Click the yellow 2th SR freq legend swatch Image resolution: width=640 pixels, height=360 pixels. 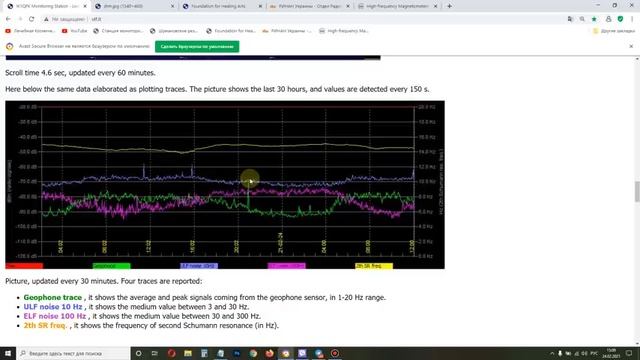click(374, 266)
